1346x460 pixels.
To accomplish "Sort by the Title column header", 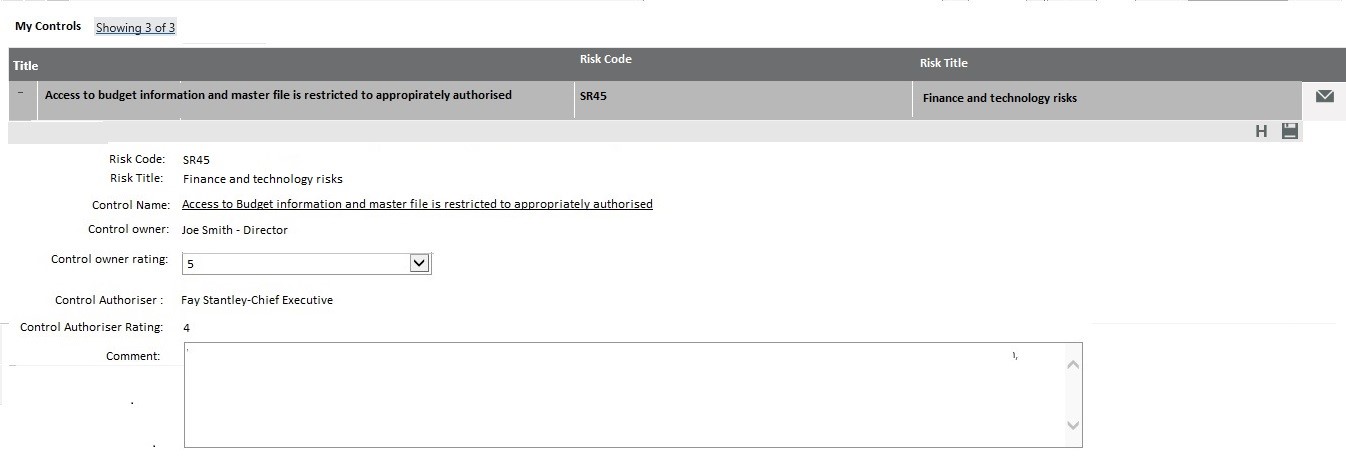I will [x=26, y=66].
